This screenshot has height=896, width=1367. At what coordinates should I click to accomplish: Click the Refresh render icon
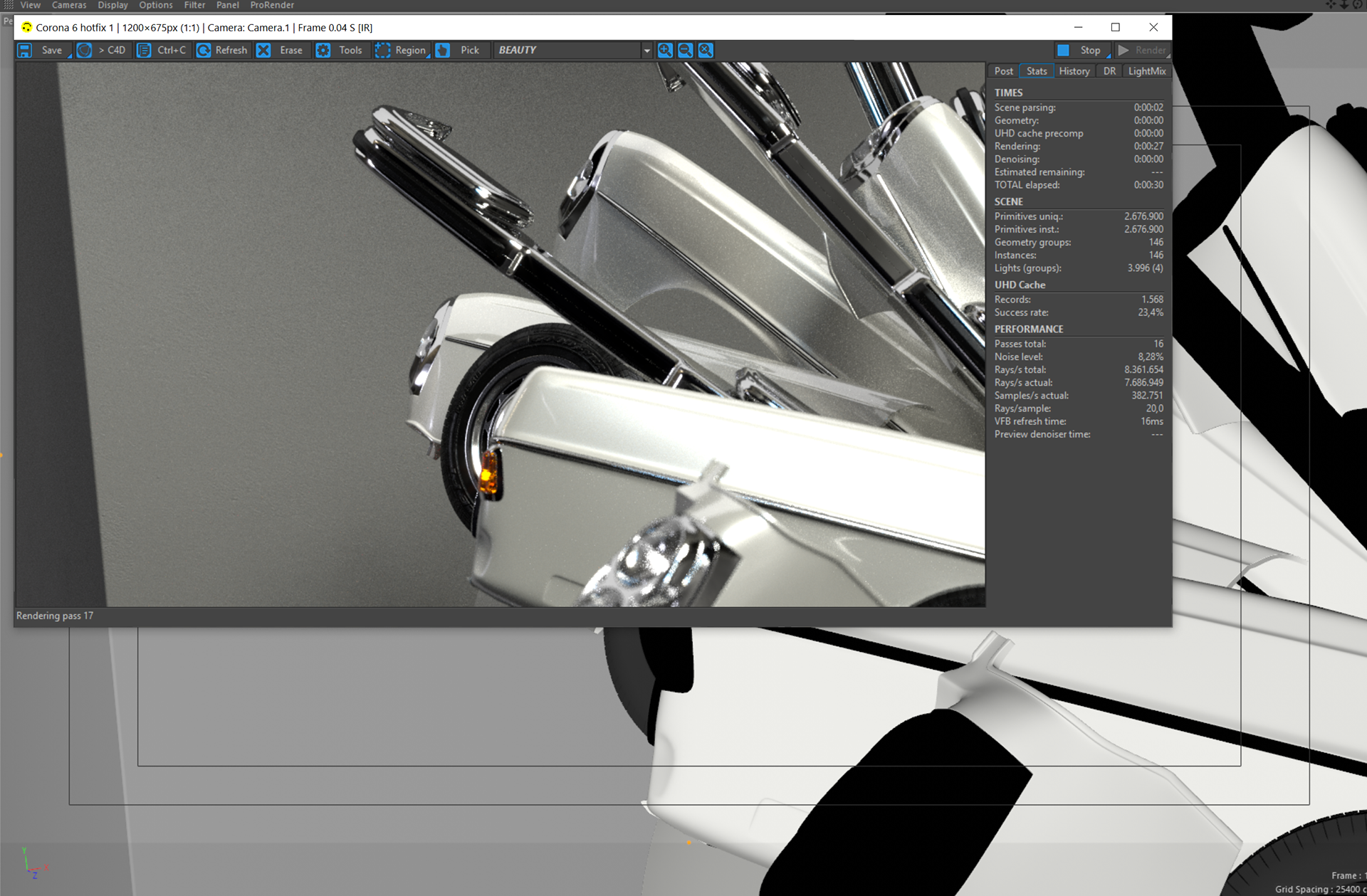(204, 51)
